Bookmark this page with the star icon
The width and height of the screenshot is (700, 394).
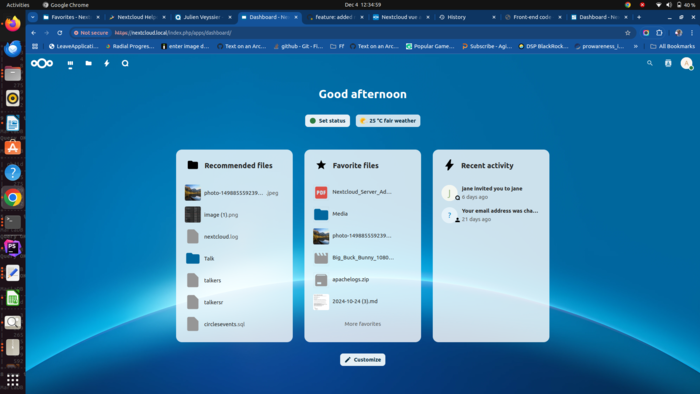coord(628,33)
